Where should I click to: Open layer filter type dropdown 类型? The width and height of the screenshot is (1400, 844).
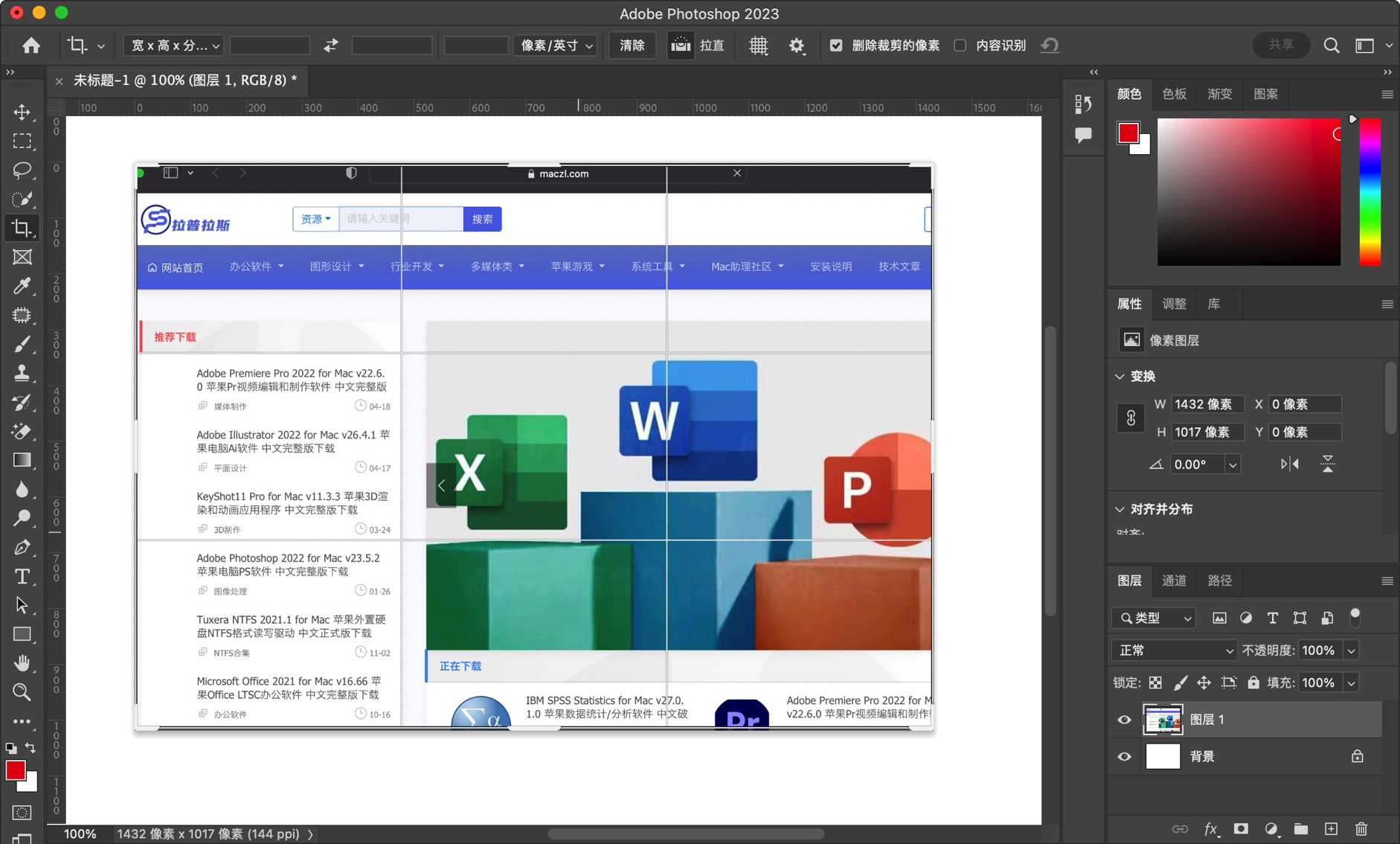[1154, 618]
